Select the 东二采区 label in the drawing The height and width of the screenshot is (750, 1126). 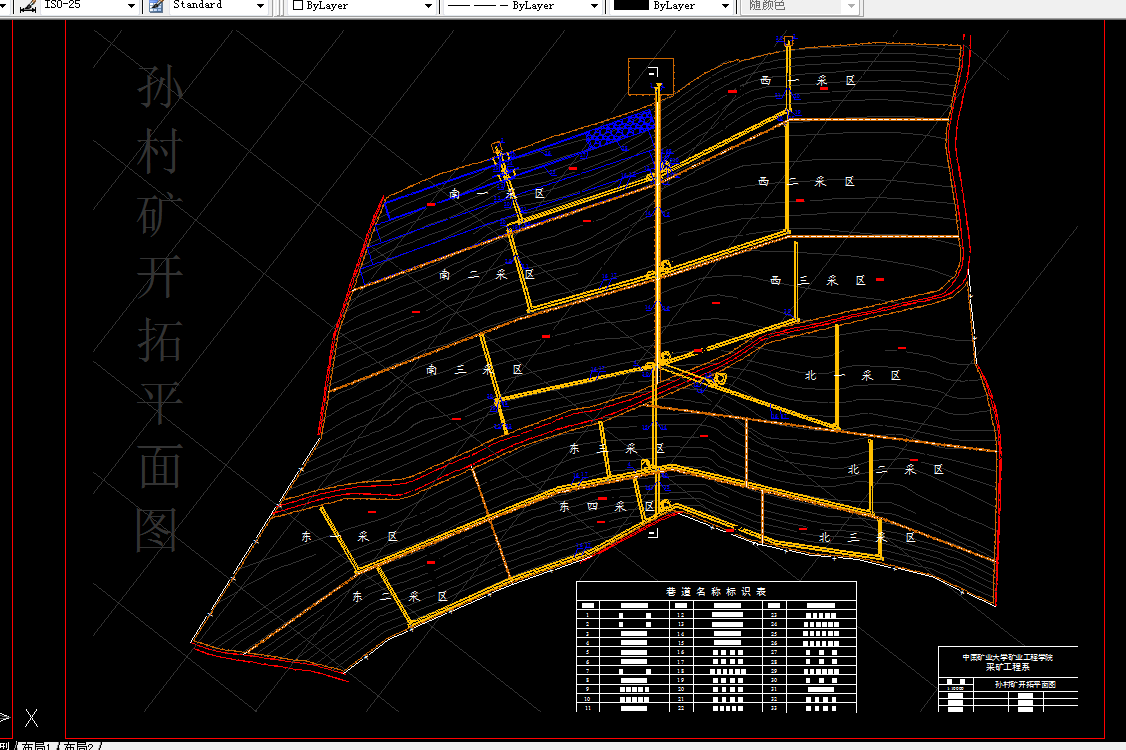400,596
